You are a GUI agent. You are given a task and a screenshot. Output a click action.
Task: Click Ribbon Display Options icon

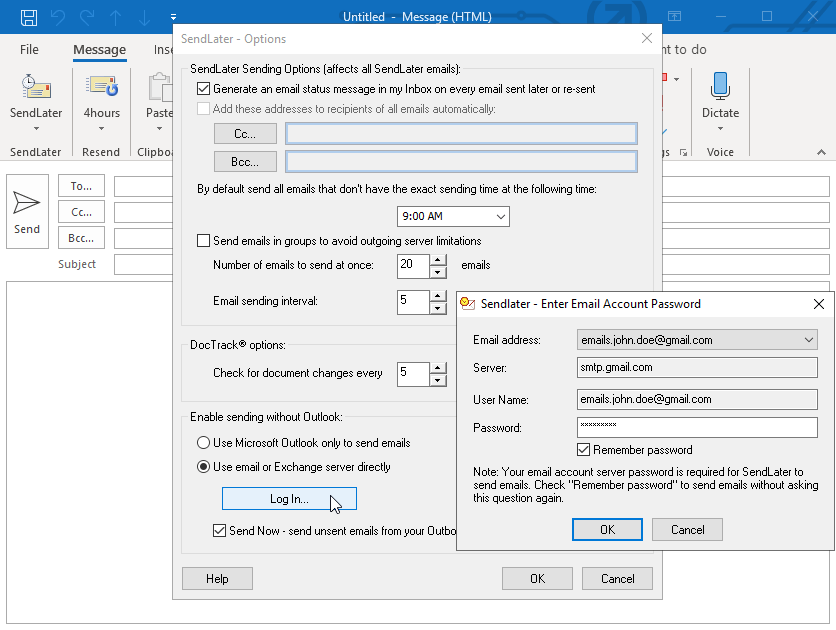point(674,16)
